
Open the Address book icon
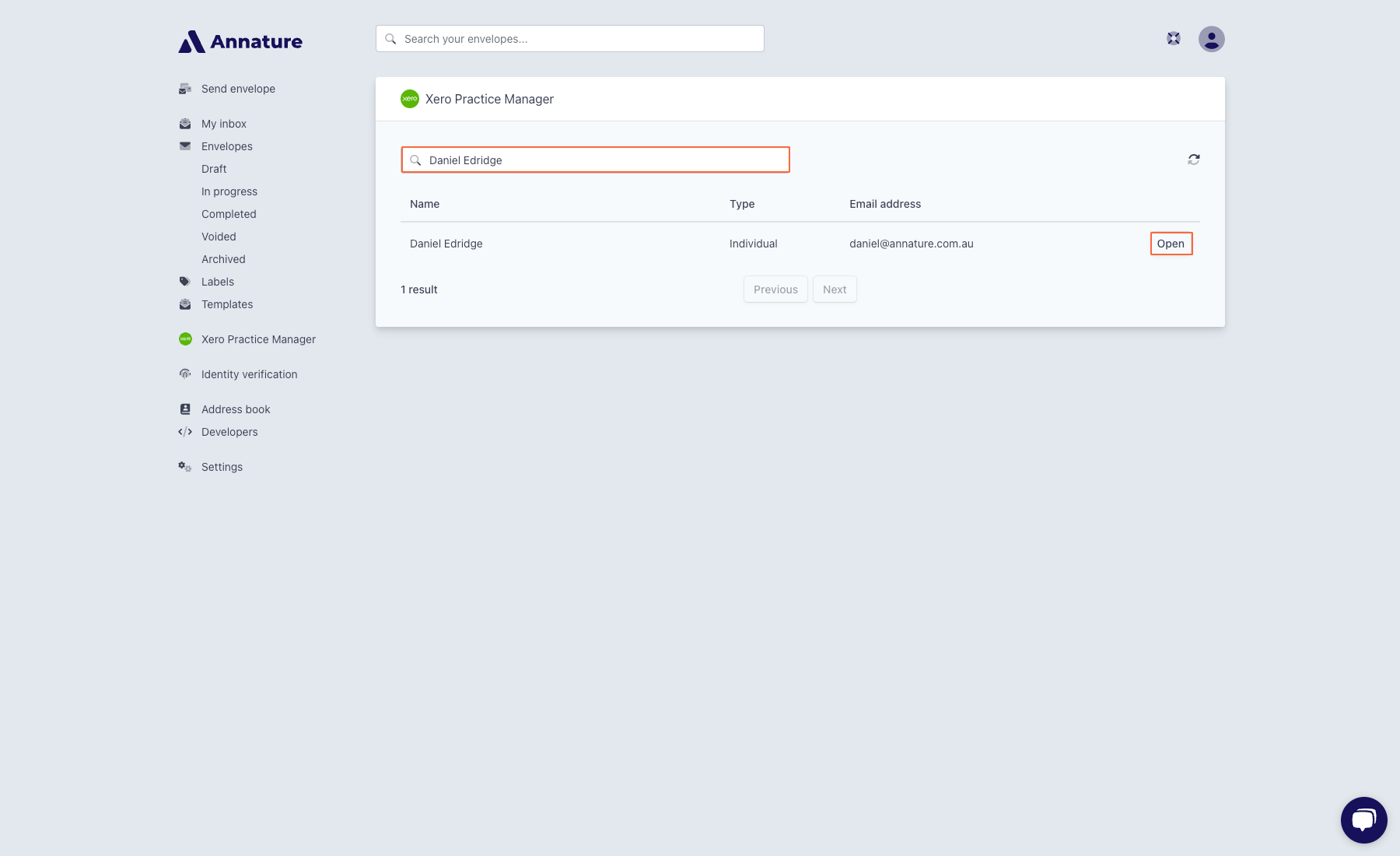click(x=184, y=409)
